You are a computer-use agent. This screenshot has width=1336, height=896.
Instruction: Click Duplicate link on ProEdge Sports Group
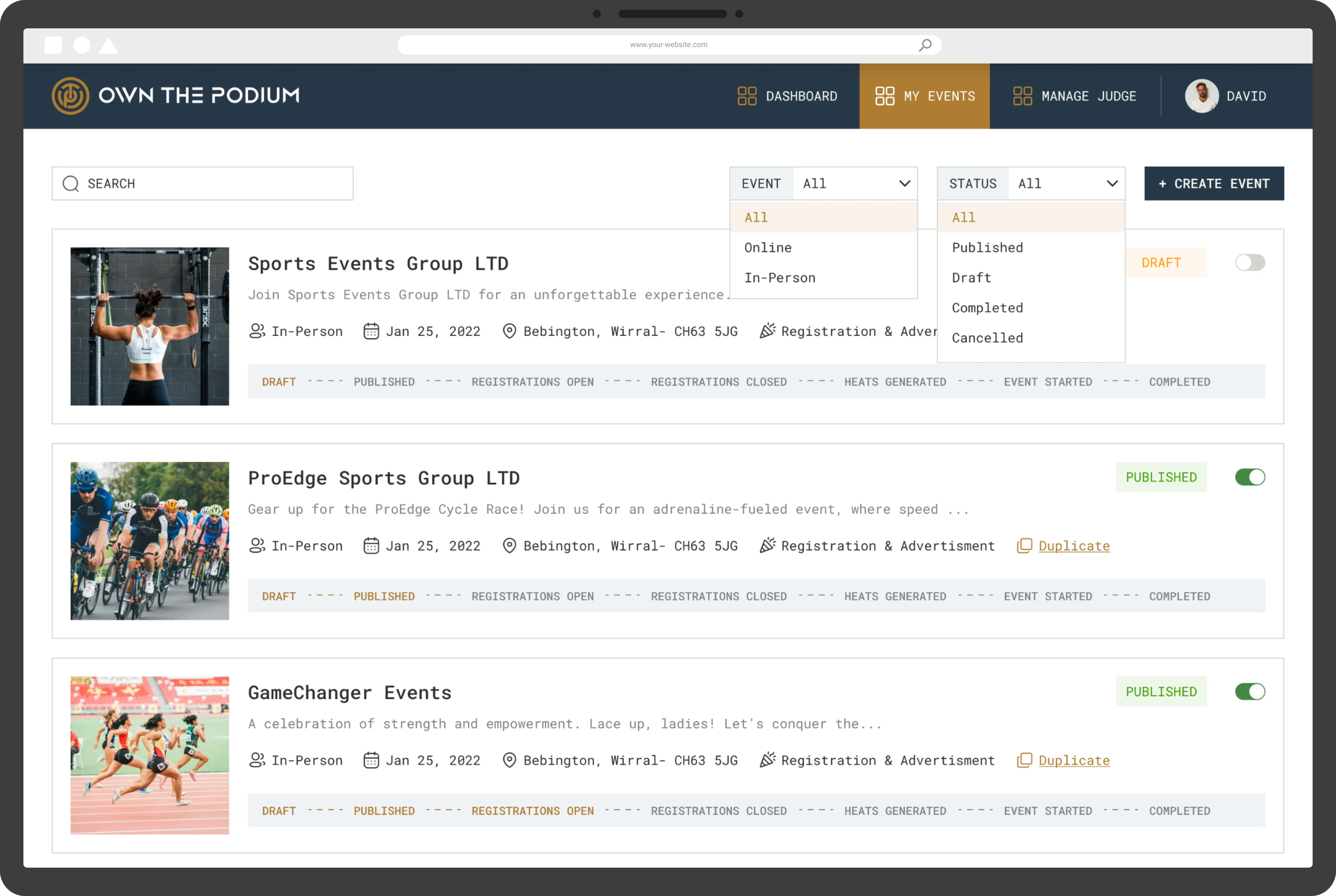pos(1074,546)
